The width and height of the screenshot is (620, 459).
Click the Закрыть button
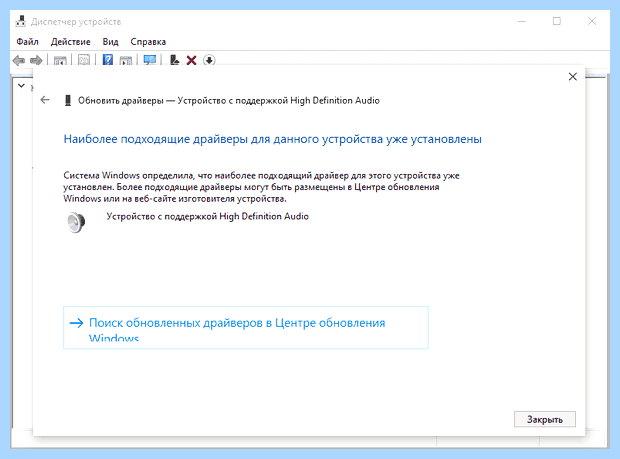(x=544, y=419)
